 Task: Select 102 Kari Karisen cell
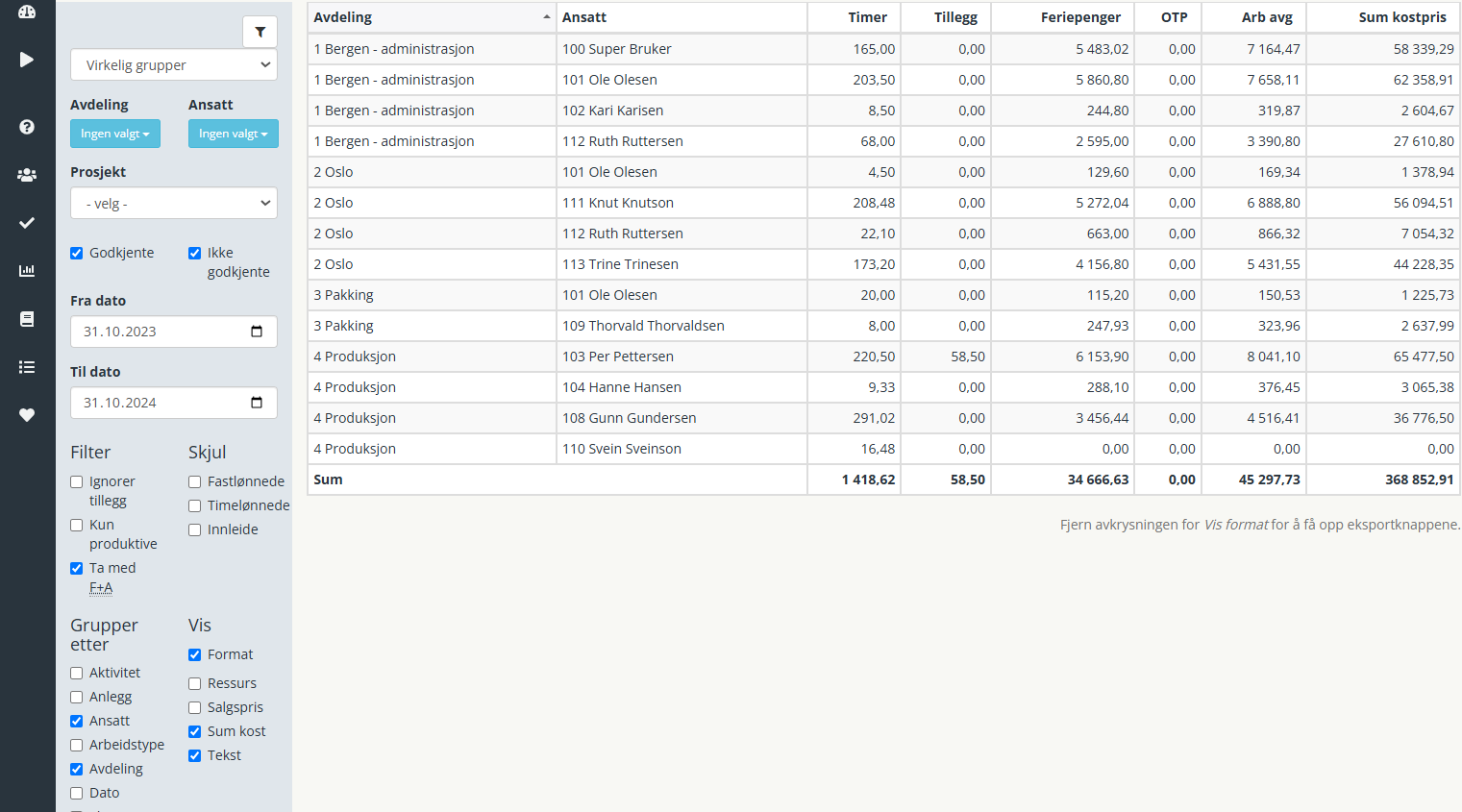pyautogui.click(x=681, y=111)
